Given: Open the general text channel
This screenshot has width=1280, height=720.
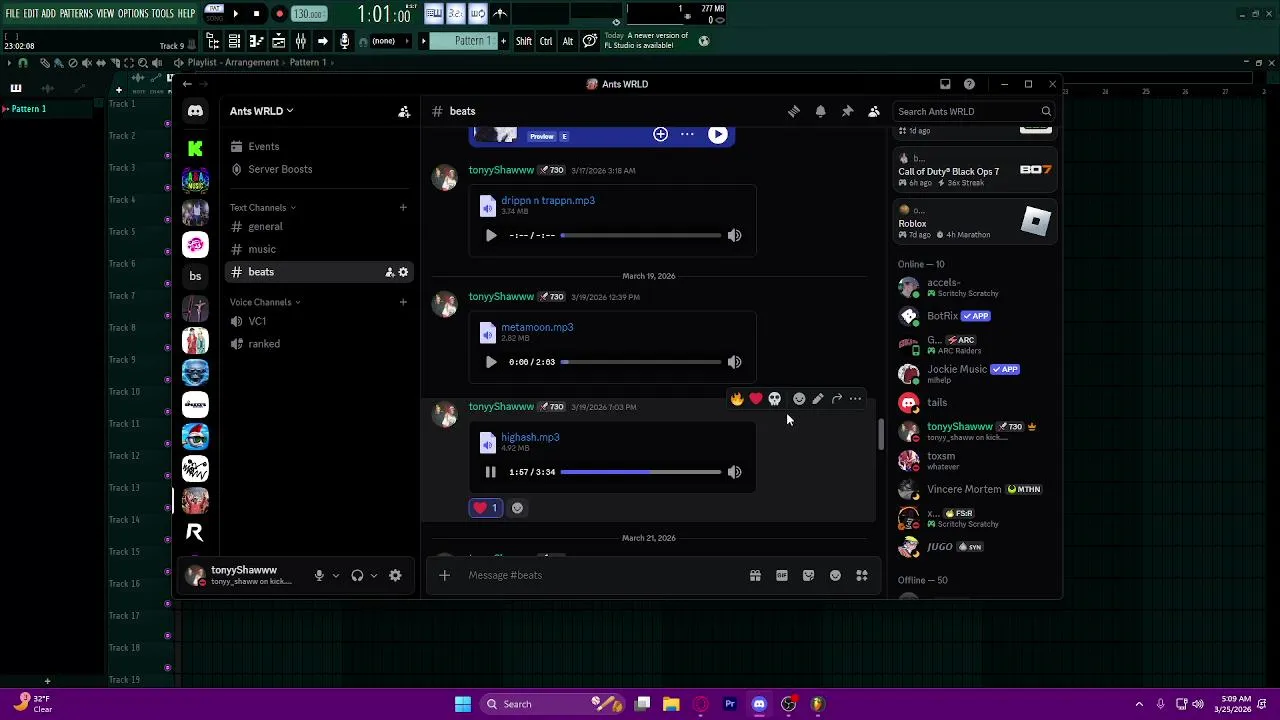Looking at the screenshot, I should 318,227.
